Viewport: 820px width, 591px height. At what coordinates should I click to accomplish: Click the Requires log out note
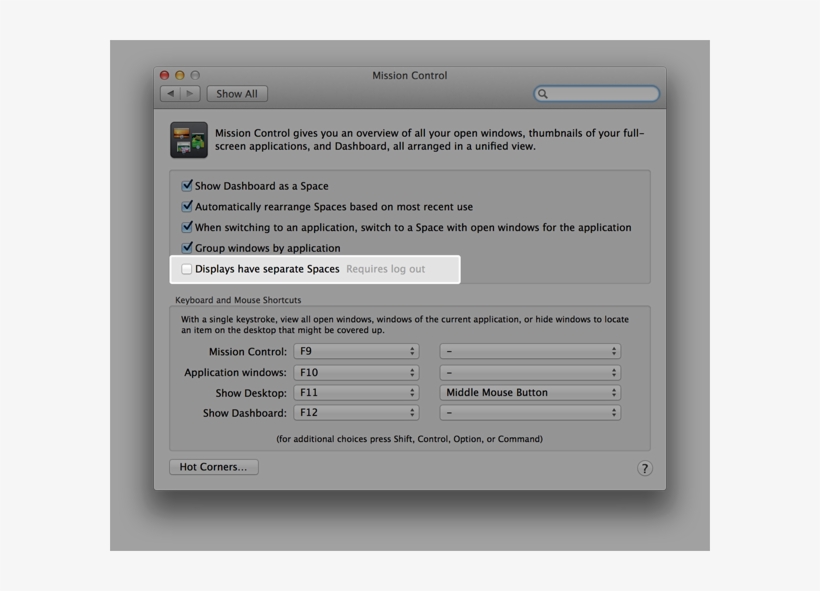[x=385, y=269]
